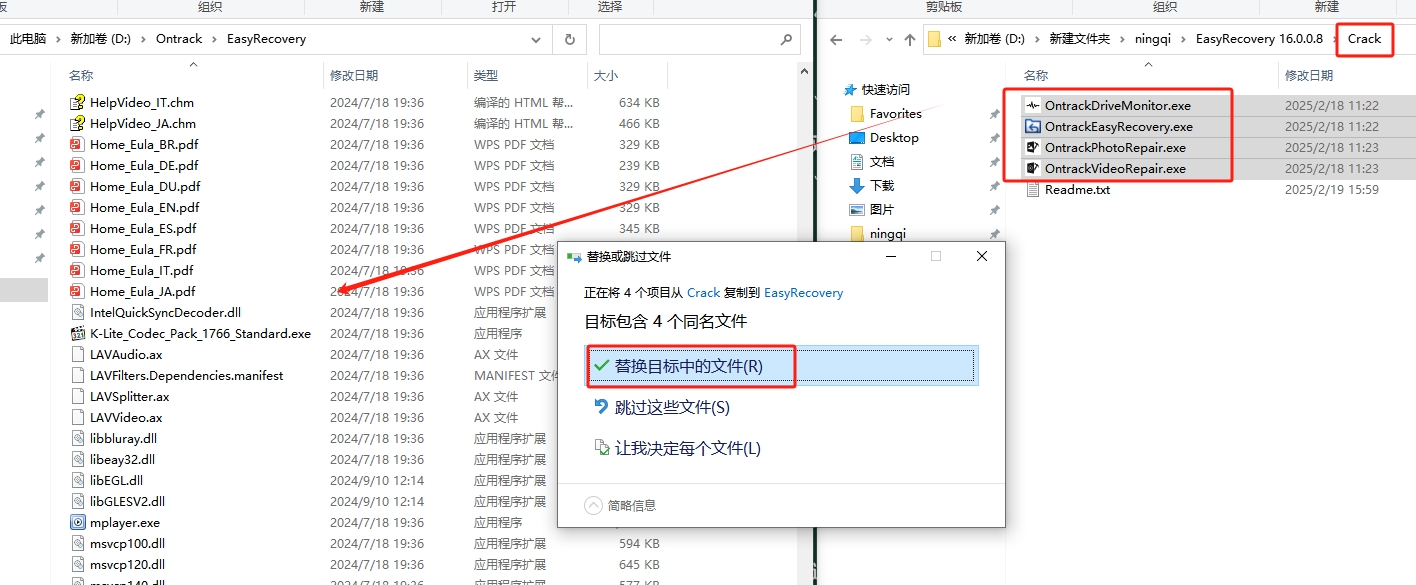
Task: Expand breadcrumb chevron after Ontrack
Action: coord(215,39)
